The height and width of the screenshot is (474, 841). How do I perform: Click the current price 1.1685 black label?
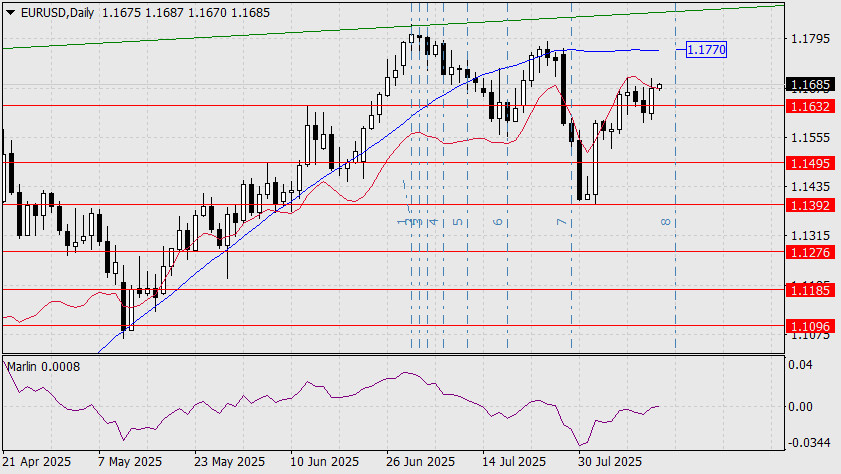point(810,84)
